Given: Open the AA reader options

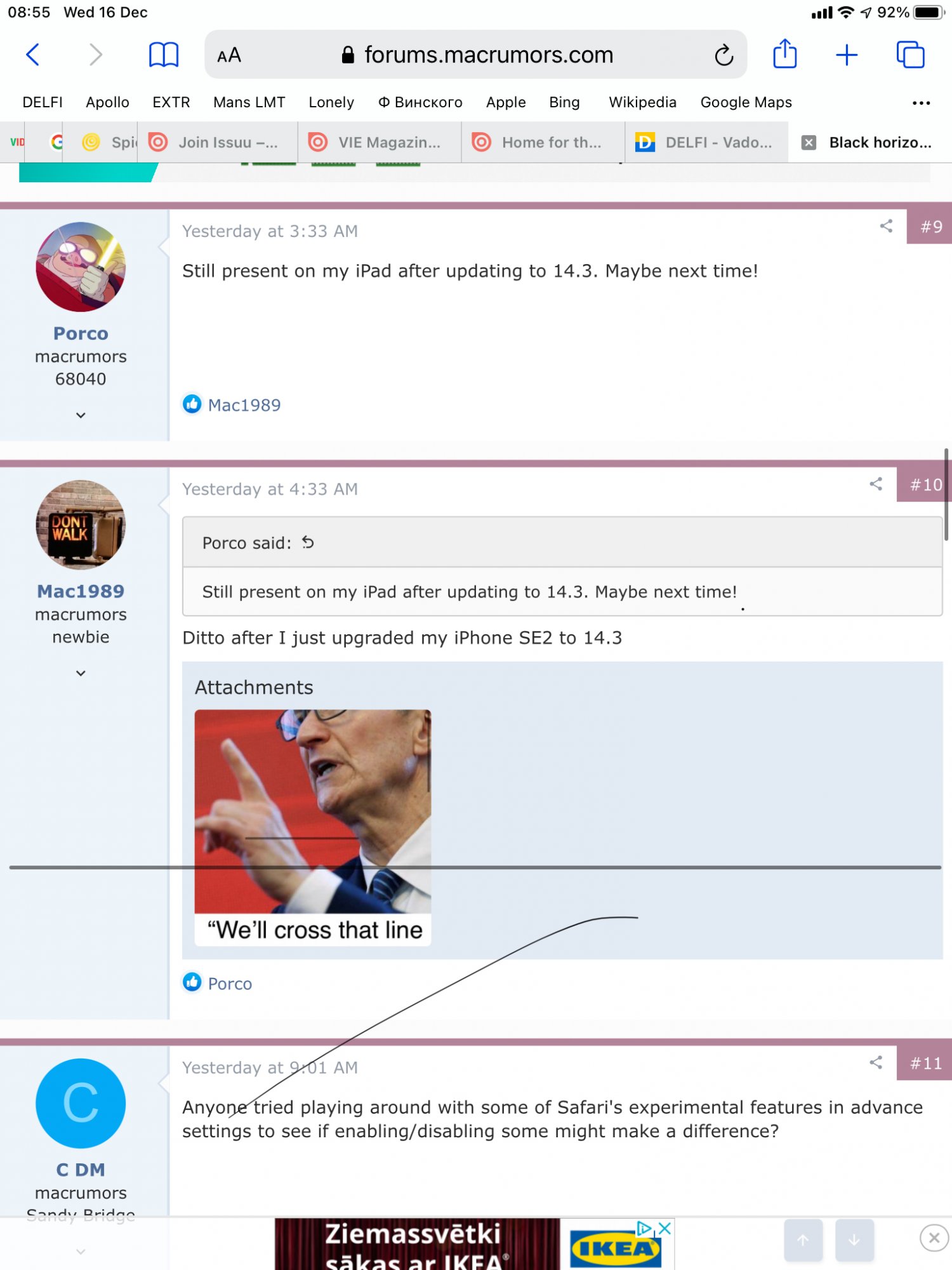Looking at the screenshot, I should tap(229, 55).
